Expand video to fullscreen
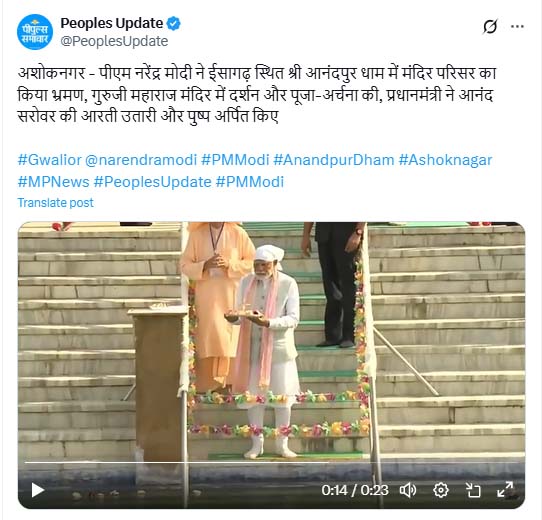Viewport: 542px width, 520px height. 505,490
